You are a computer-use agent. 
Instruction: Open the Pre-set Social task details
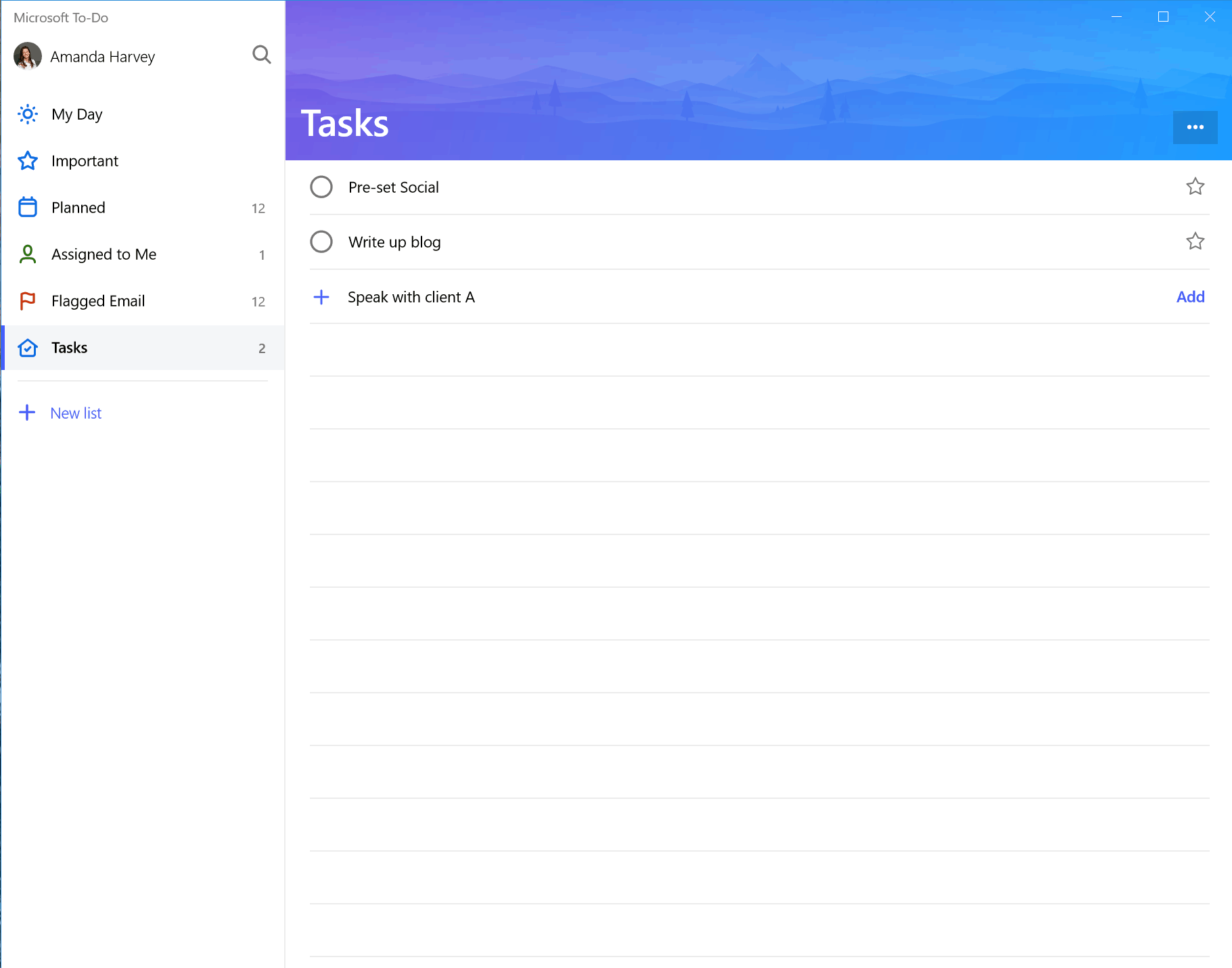759,187
